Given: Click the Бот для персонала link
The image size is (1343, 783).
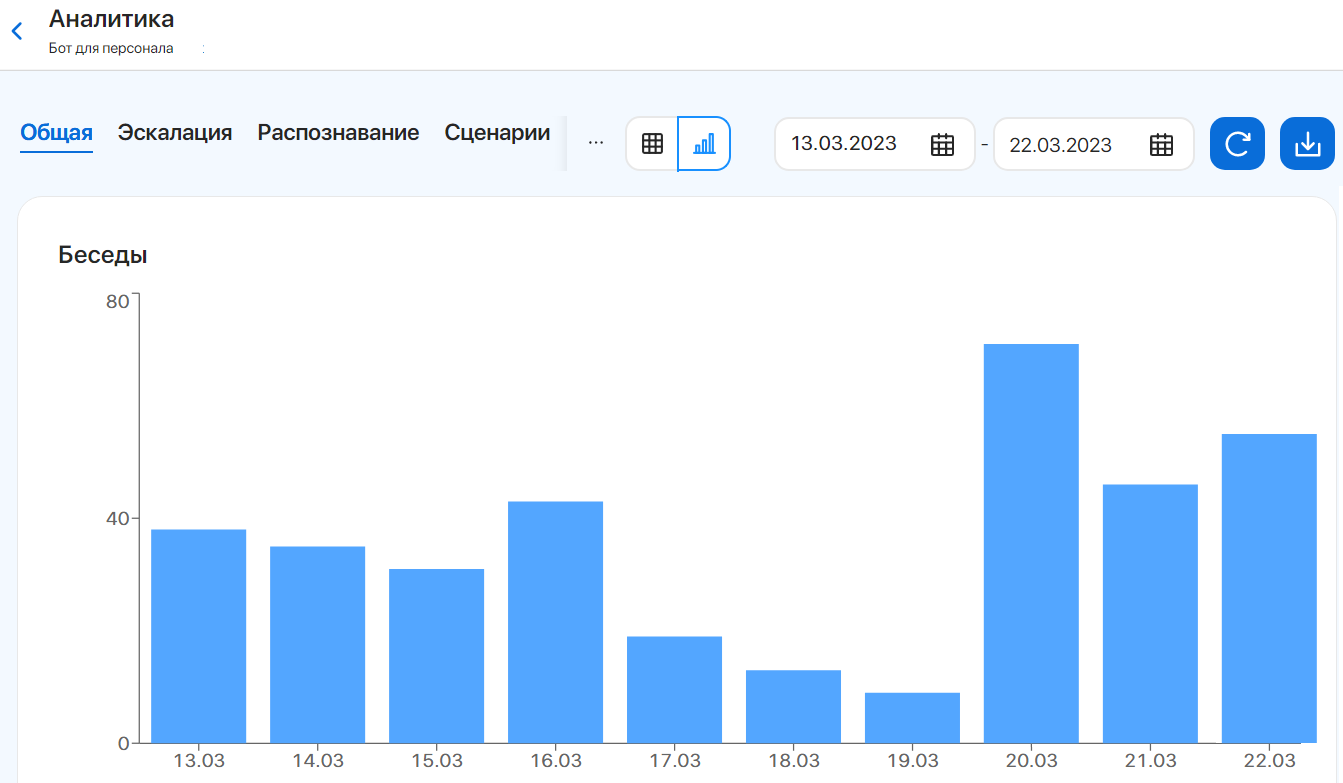Looking at the screenshot, I should tap(110, 46).
